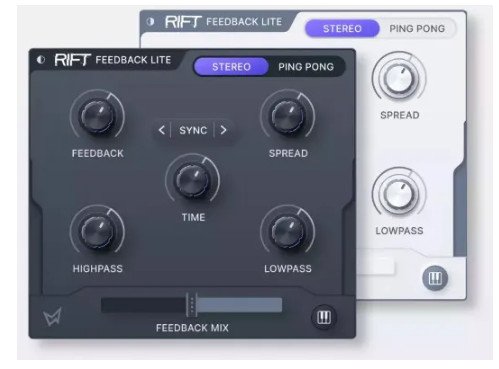499x369 pixels.
Task: Click the keyboard icon in dark plugin
Action: [x=323, y=317]
